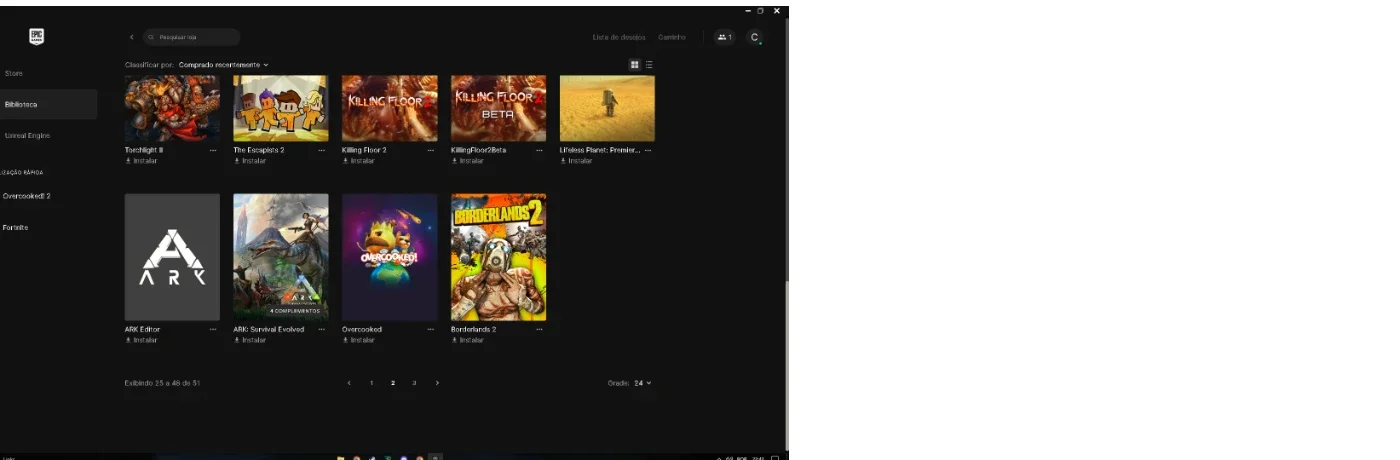The image size is (1400, 460).
Task: Open three-dot menu for Torchlight II
Action: (213, 150)
